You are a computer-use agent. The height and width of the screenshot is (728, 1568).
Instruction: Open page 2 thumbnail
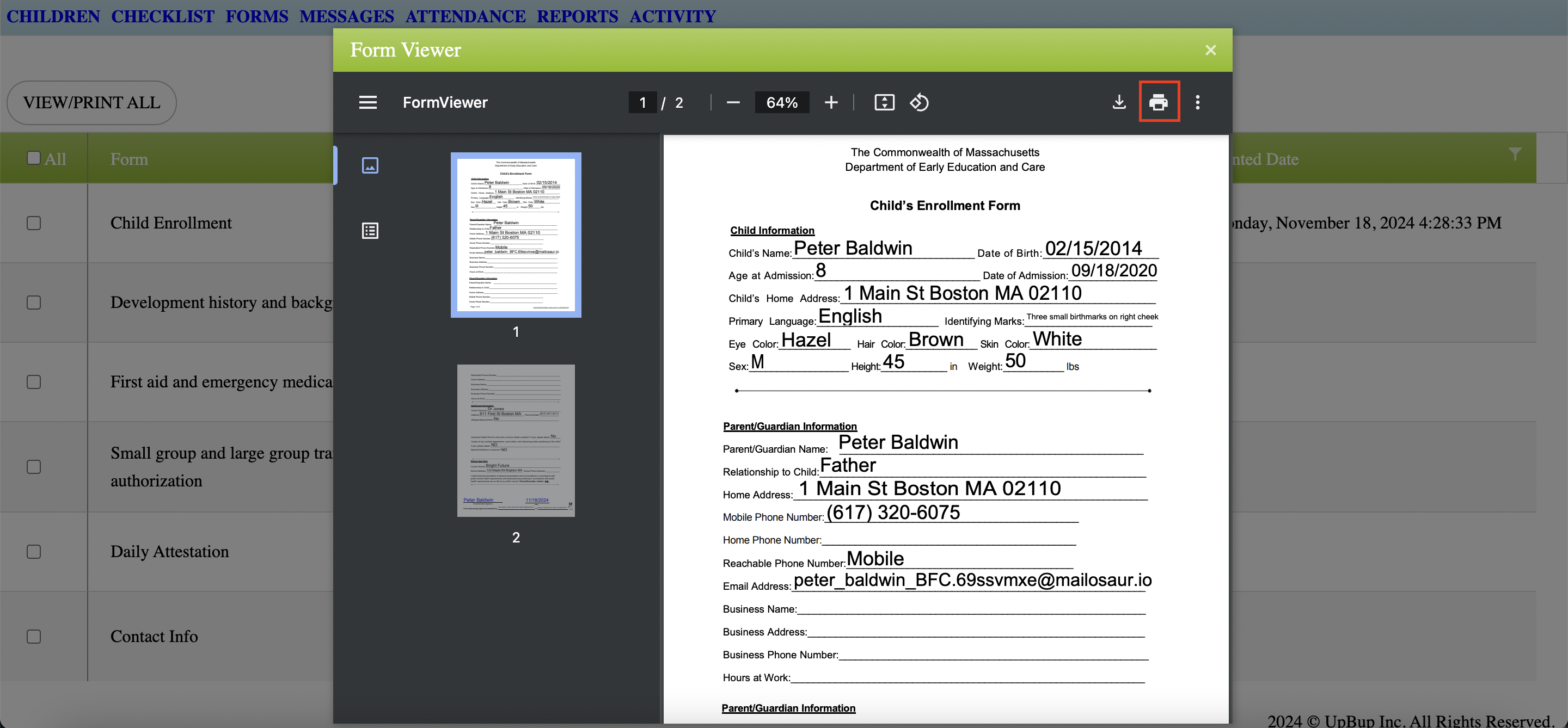516,440
